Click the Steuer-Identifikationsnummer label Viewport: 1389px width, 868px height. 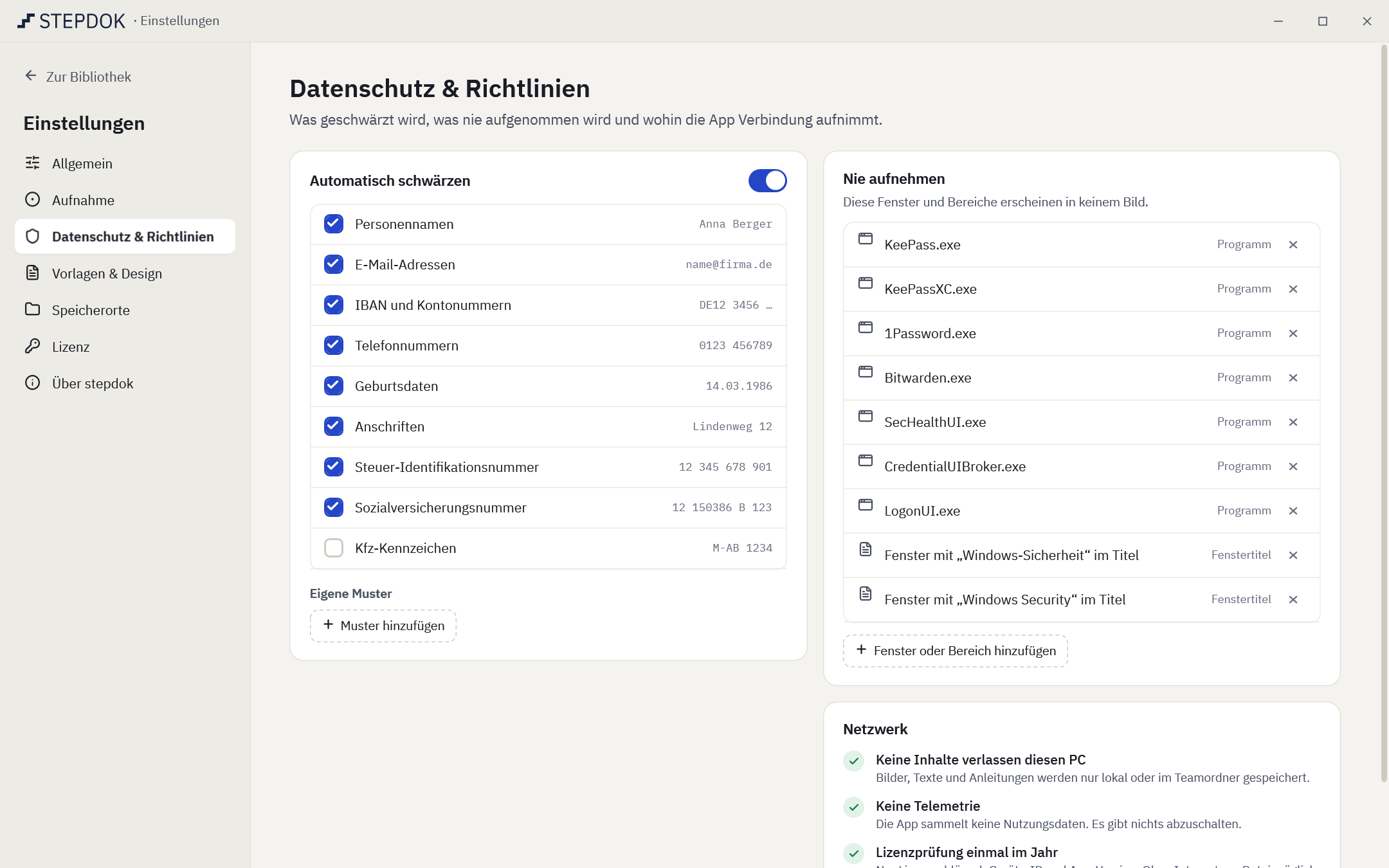(x=447, y=467)
